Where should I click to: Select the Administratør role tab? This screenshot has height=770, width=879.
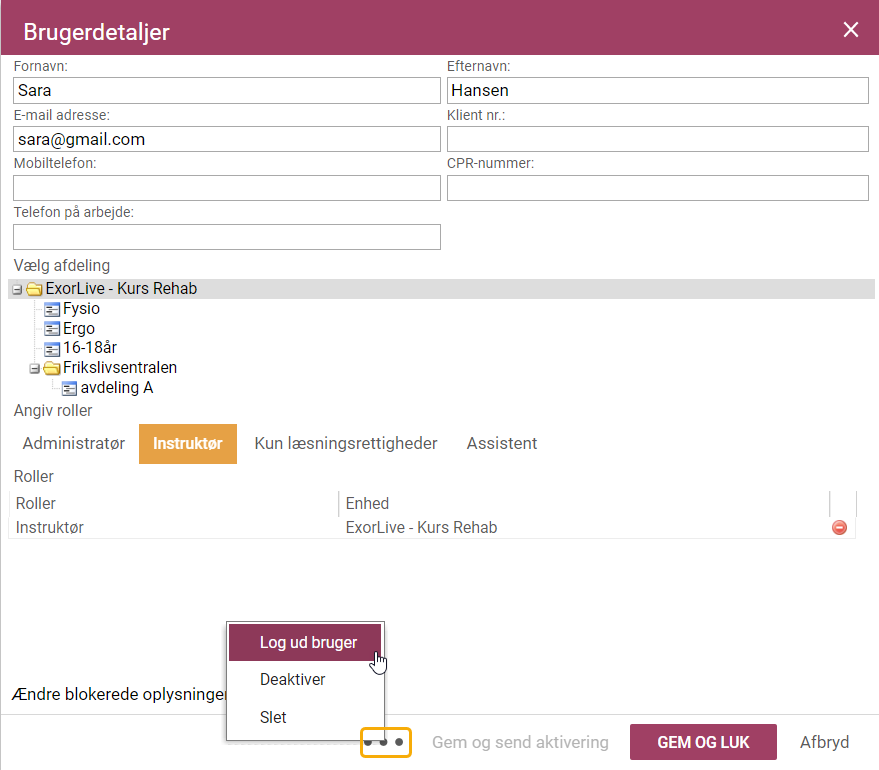coord(73,443)
